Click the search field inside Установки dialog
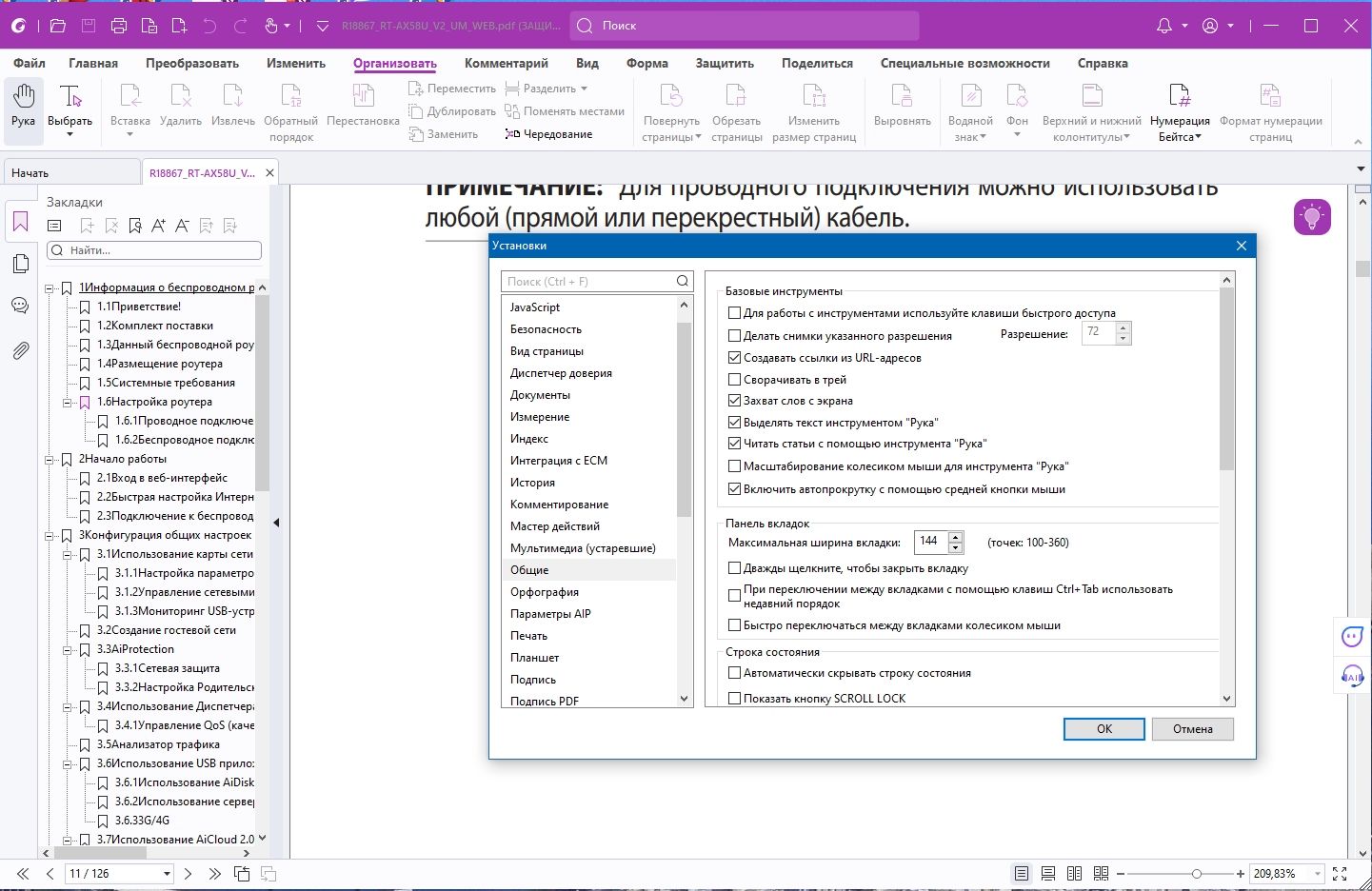Image resolution: width=1372 pixels, height=891 pixels. [x=590, y=281]
